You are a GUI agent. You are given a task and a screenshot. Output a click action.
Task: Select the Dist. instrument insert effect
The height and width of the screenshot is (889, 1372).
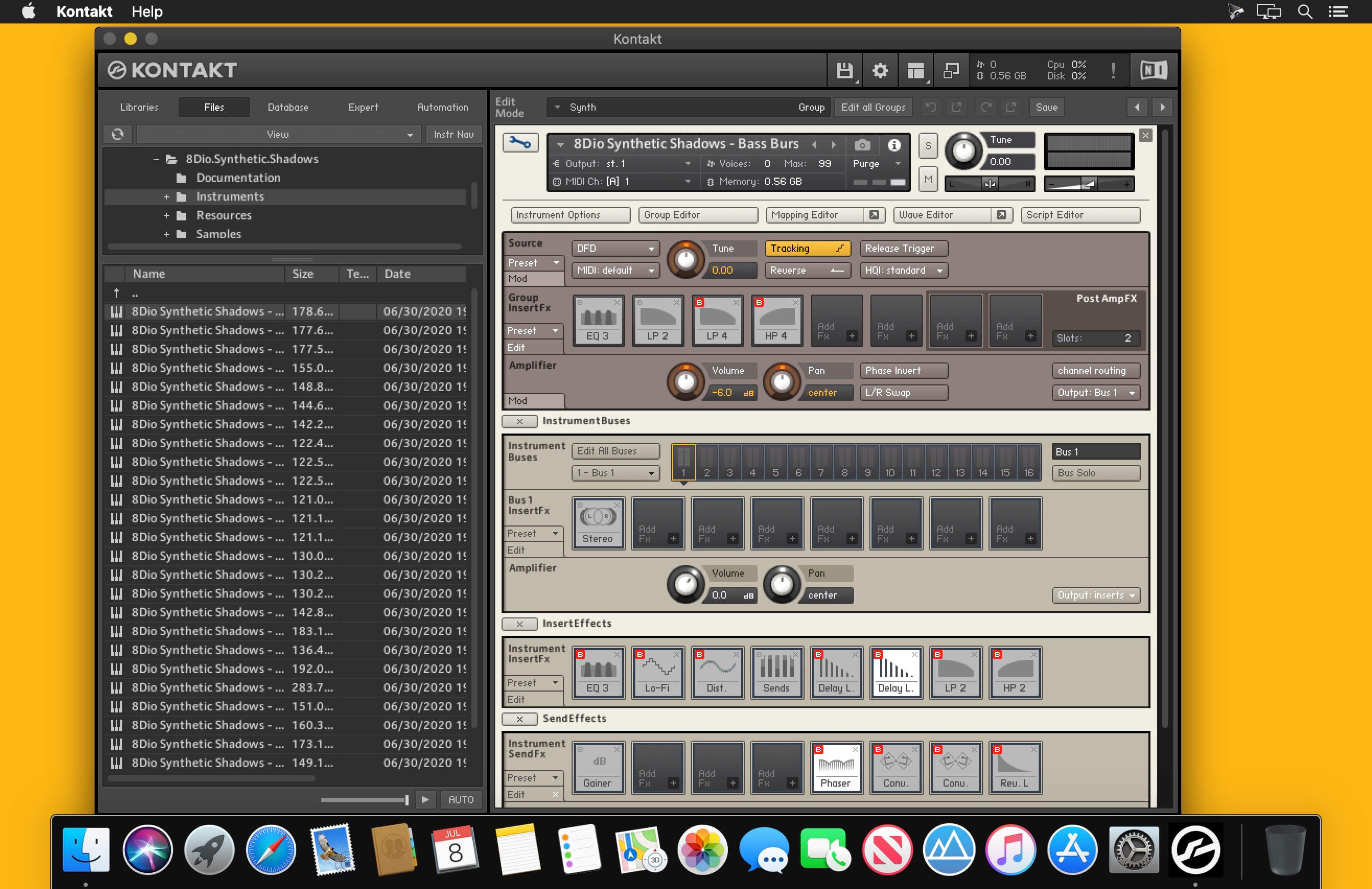(717, 672)
